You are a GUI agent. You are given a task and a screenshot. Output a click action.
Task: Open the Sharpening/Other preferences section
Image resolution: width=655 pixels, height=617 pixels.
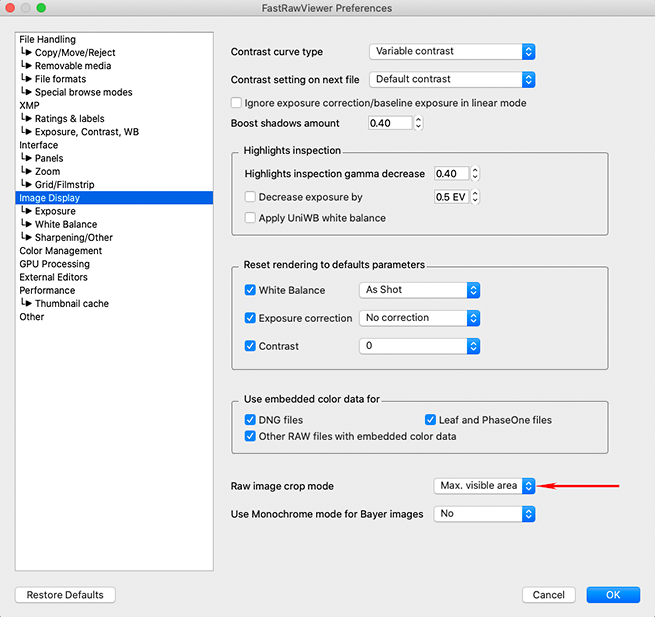click(x=73, y=238)
